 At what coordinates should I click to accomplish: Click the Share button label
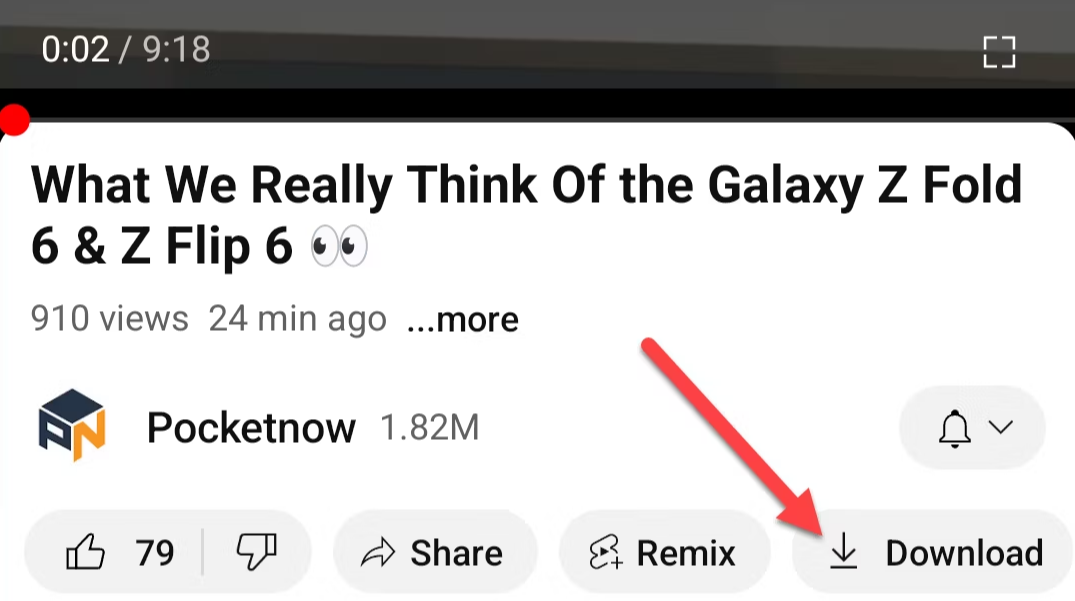point(457,553)
